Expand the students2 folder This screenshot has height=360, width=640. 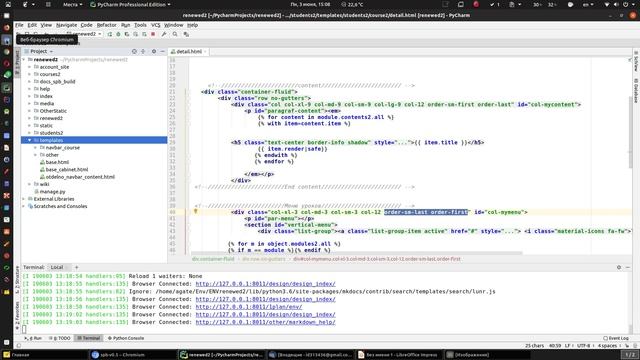(x=30, y=133)
